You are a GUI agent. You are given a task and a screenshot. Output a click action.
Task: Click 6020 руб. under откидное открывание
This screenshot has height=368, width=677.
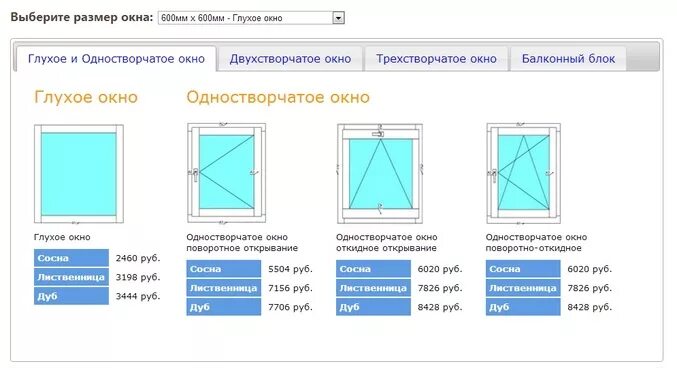point(440,269)
